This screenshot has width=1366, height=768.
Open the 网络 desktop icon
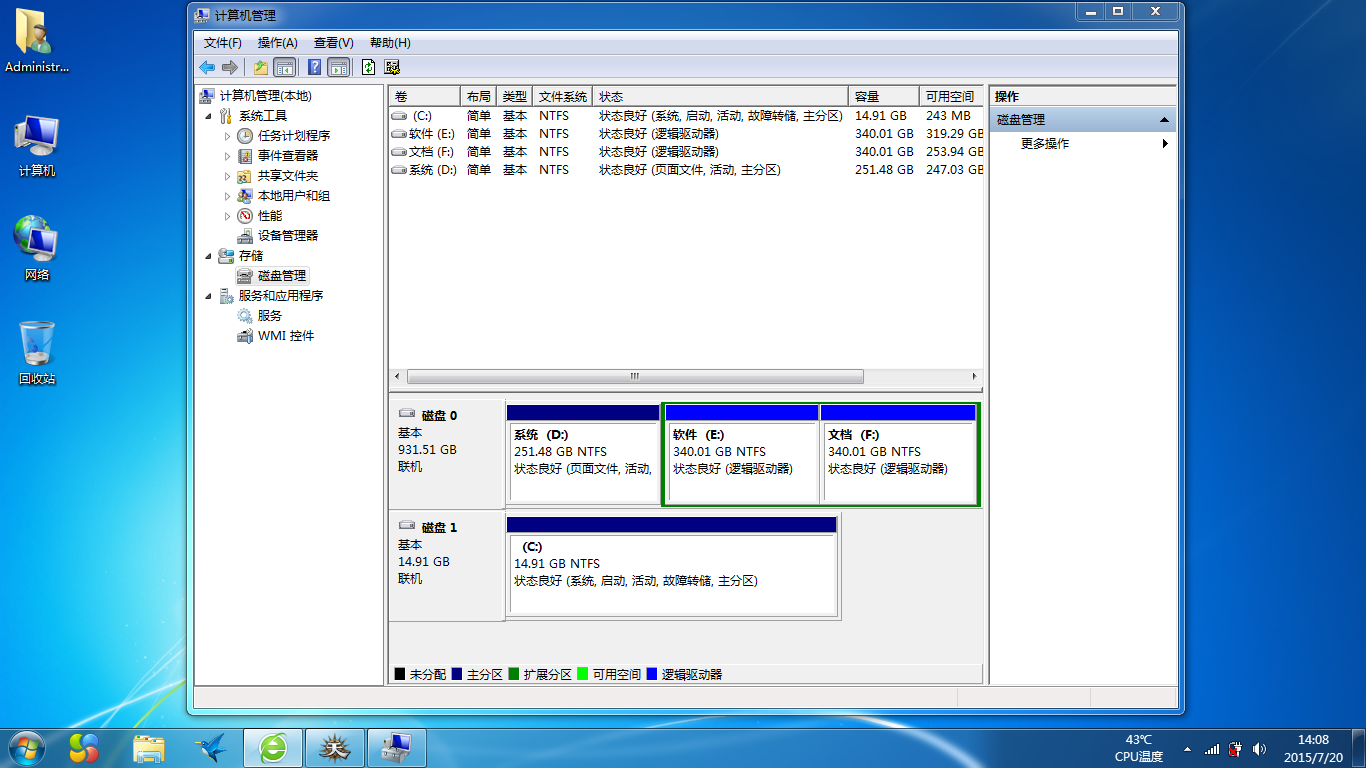[x=37, y=248]
